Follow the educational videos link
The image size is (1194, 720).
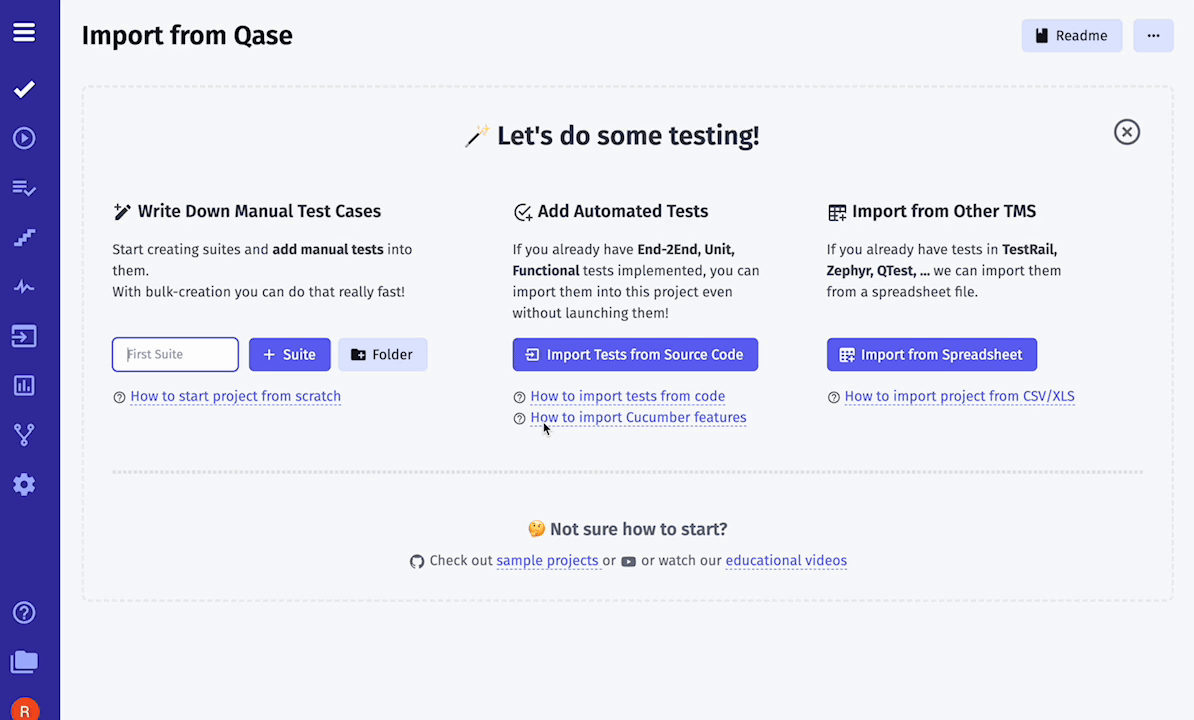786,561
